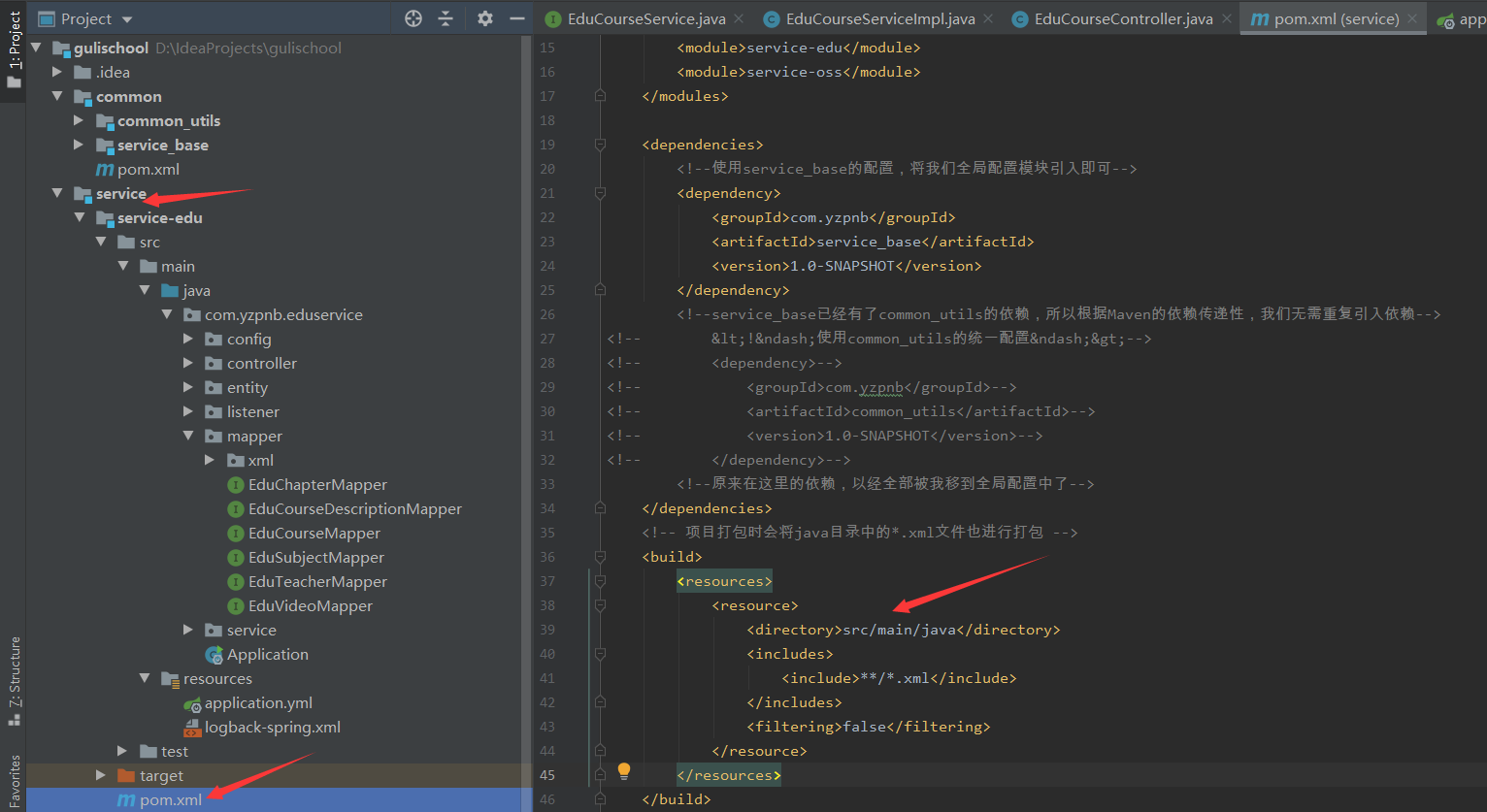Screen dimensions: 1487x812
Task: Collapse the mapper package
Action: tap(188, 436)
